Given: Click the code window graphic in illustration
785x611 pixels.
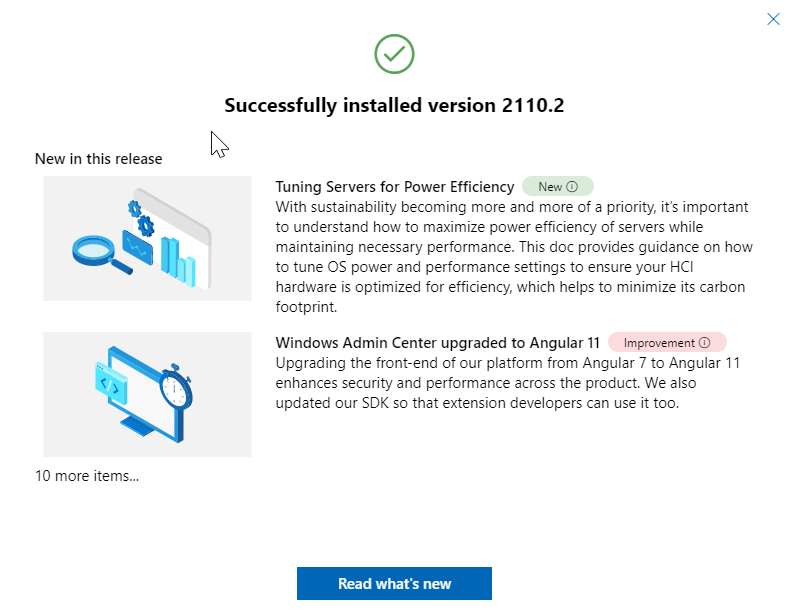Looking at the screenshot, I should click(111, 384).
